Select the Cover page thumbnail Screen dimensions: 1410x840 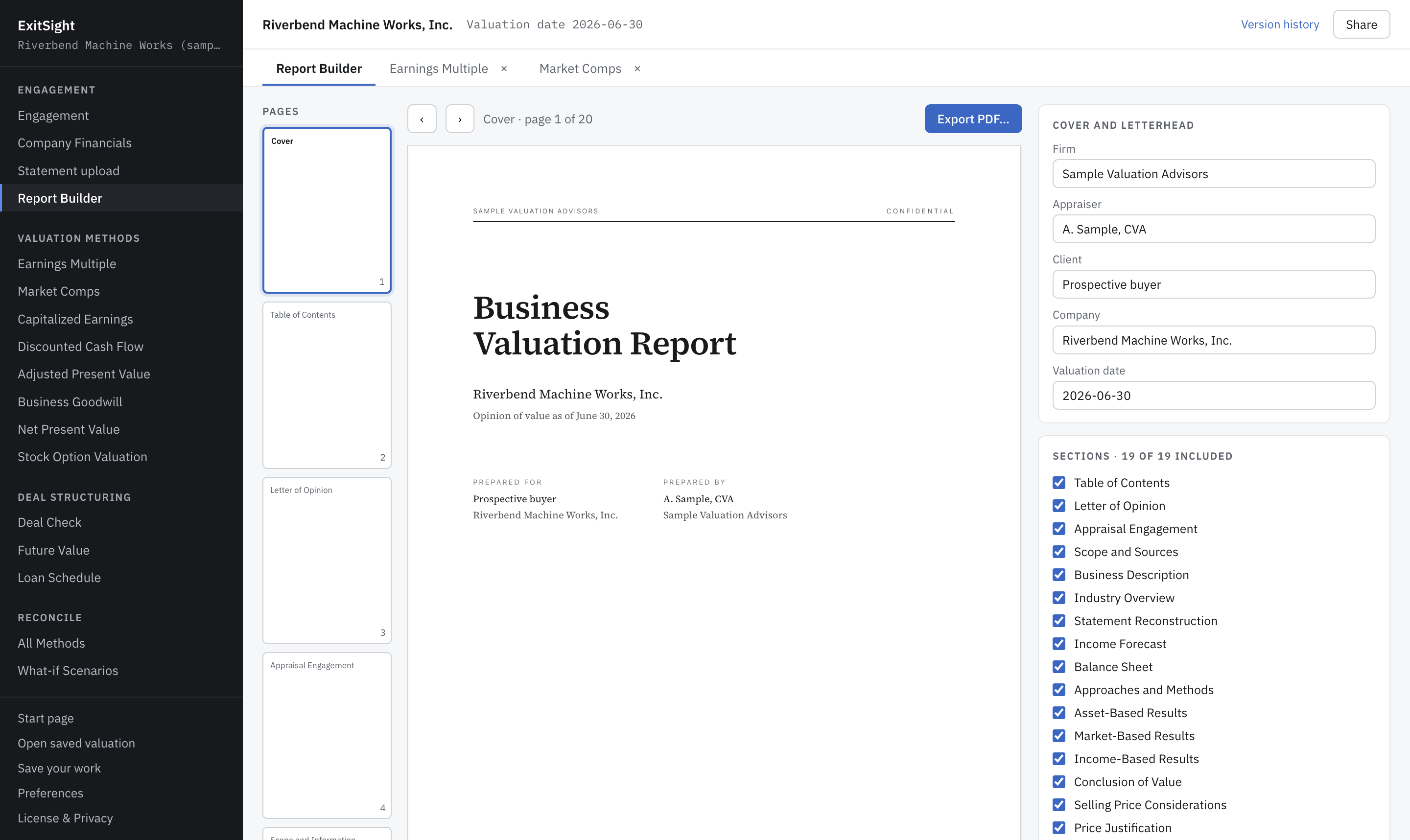pos(327,210)
